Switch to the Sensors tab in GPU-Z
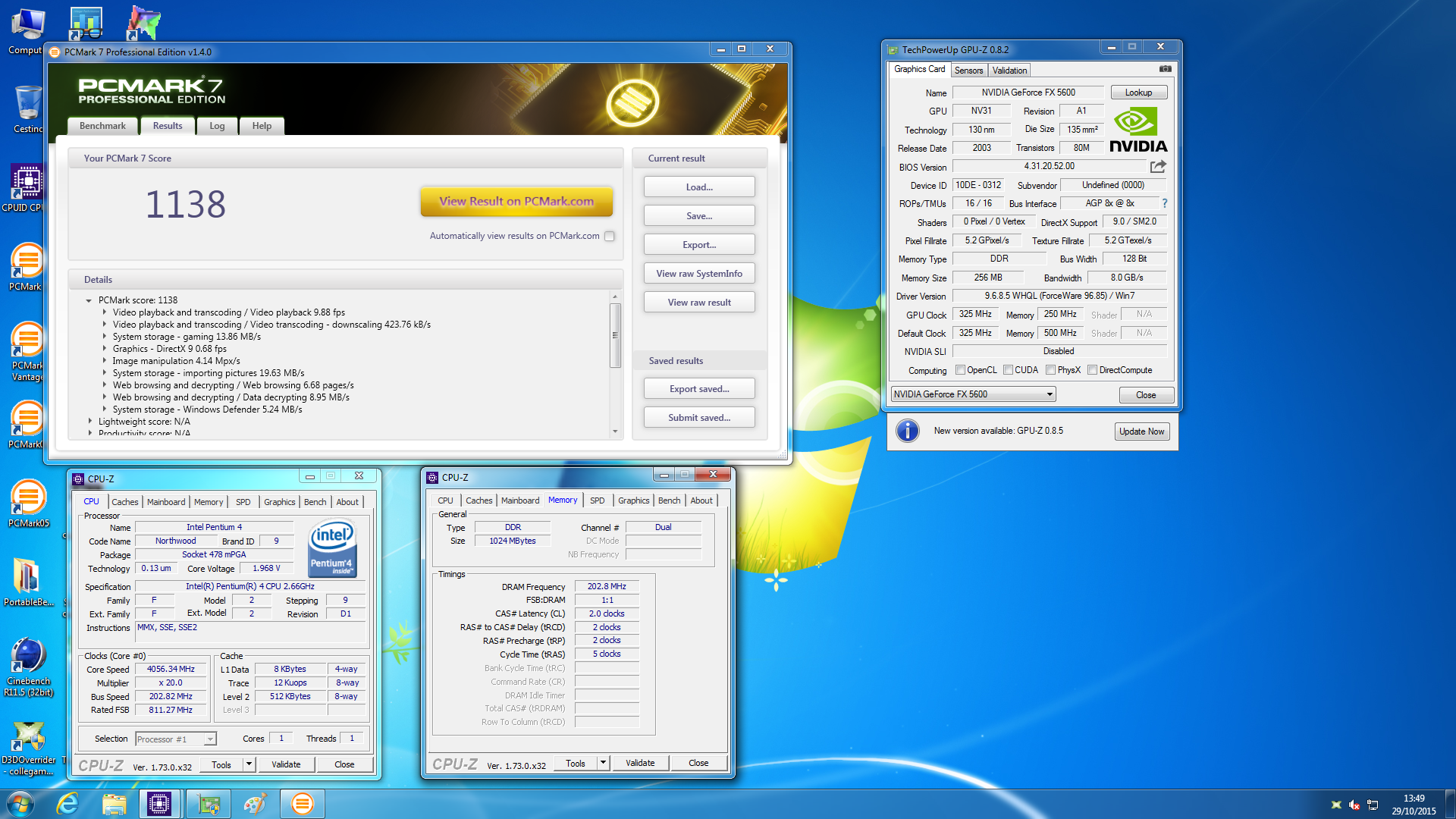1456x819 pixels. tap(968, 70)
